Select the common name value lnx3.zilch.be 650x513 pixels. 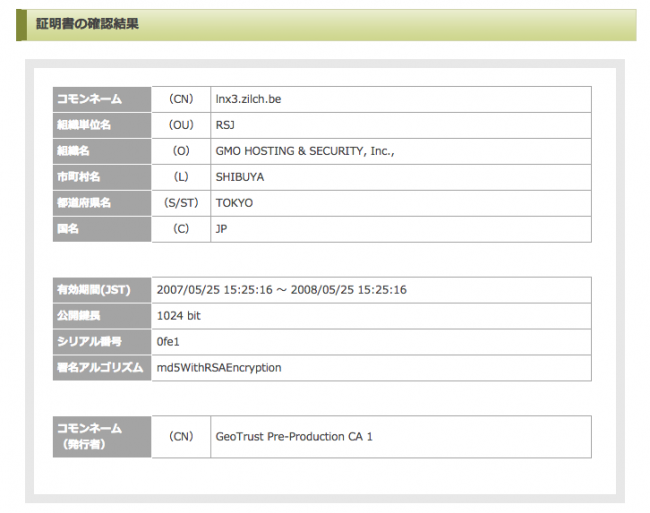[x=248, y=99]
